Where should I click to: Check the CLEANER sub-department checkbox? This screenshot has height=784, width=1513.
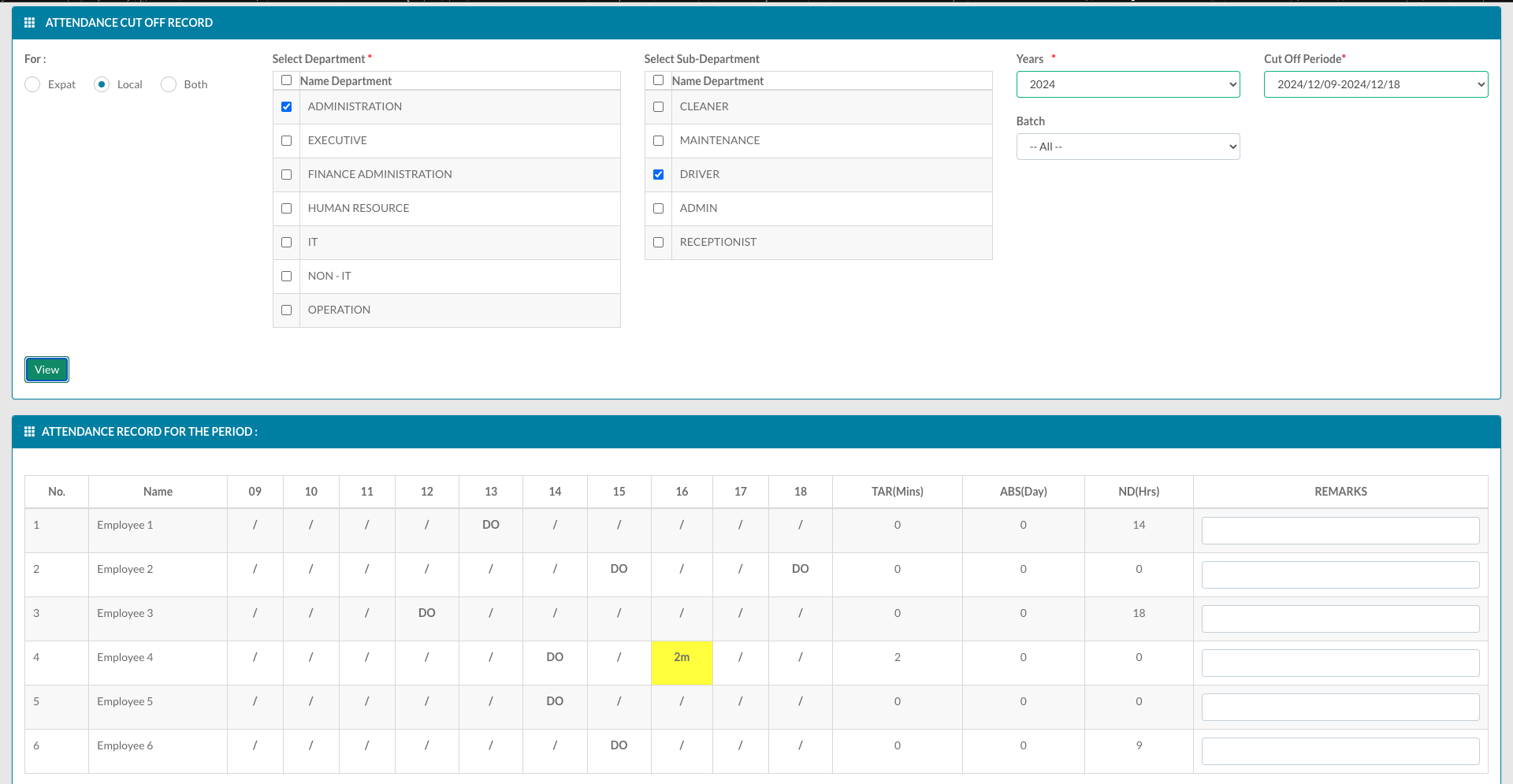(659, 106)
